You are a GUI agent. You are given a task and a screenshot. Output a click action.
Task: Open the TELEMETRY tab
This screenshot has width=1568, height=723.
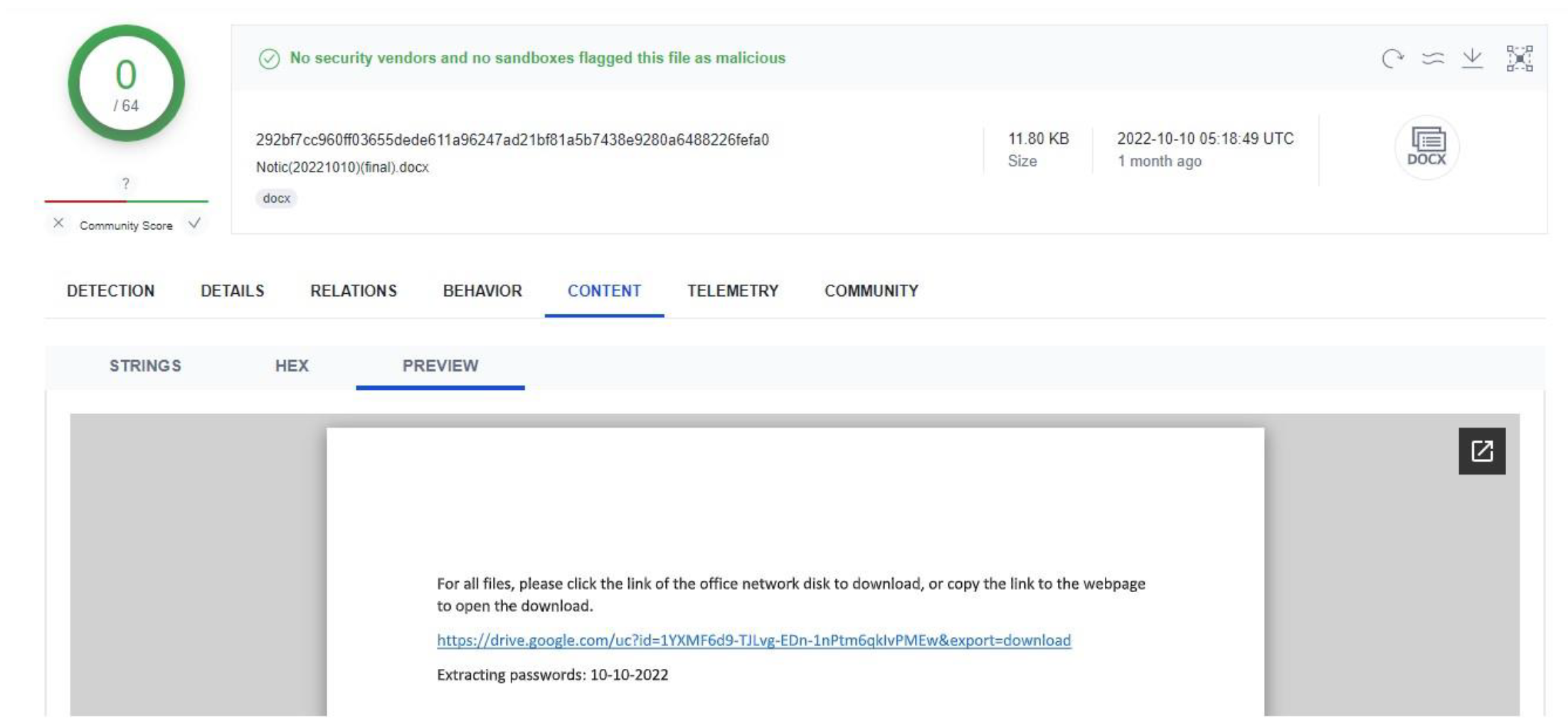pyautogui.click(x=733, y=291)
